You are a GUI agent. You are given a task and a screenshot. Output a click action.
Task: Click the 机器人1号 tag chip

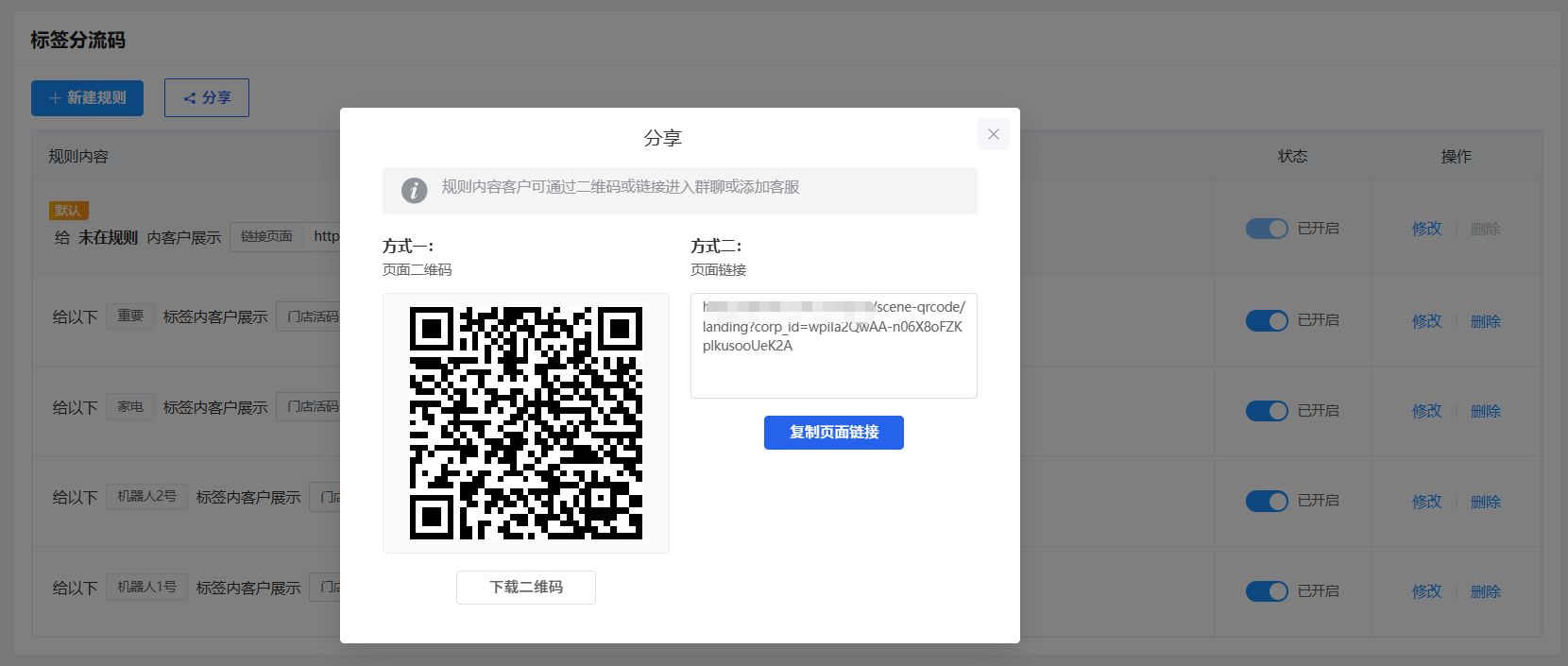click(146, 587)
